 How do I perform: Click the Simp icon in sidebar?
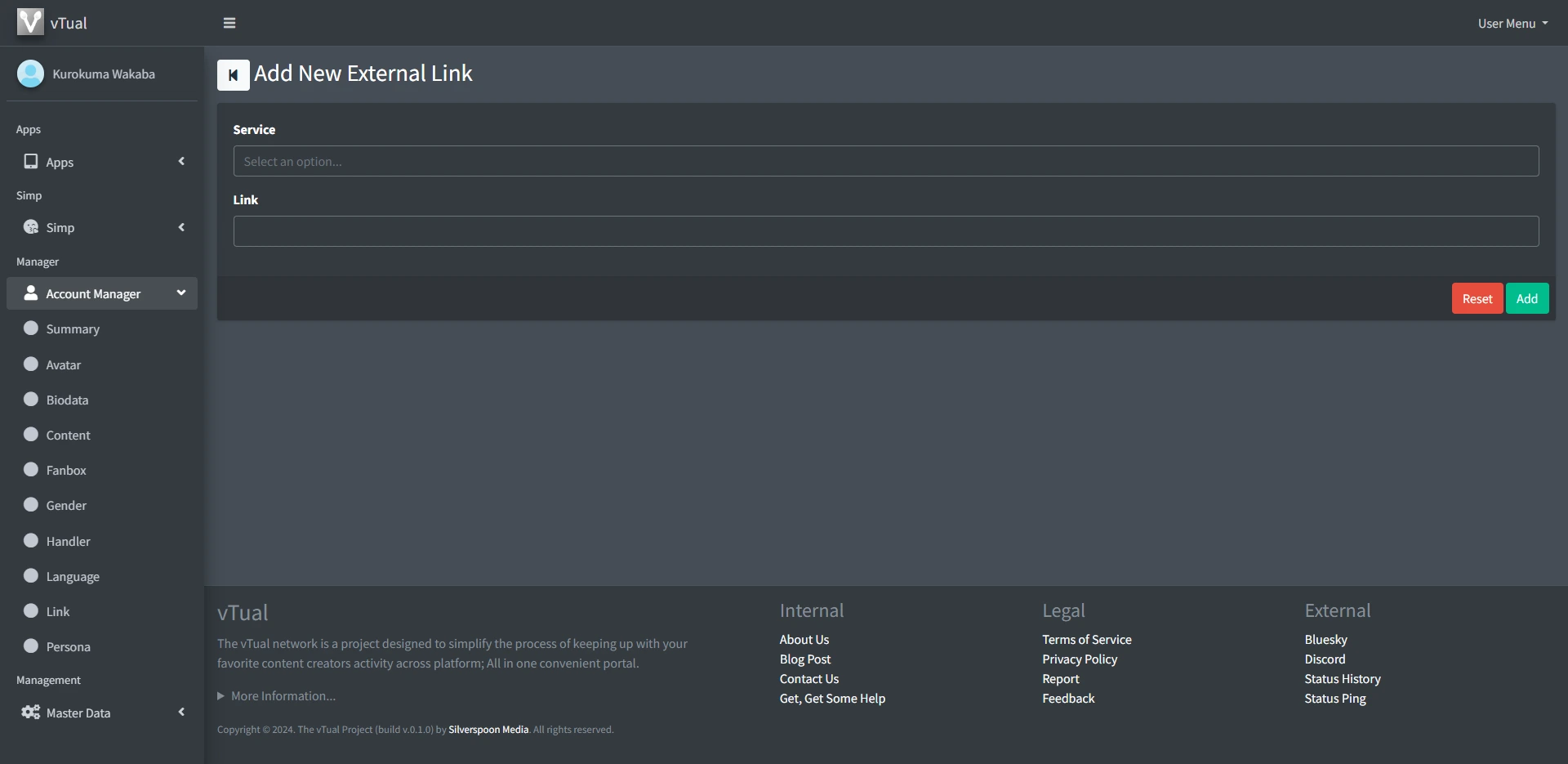pyautogui.click(x=31, y=227)
